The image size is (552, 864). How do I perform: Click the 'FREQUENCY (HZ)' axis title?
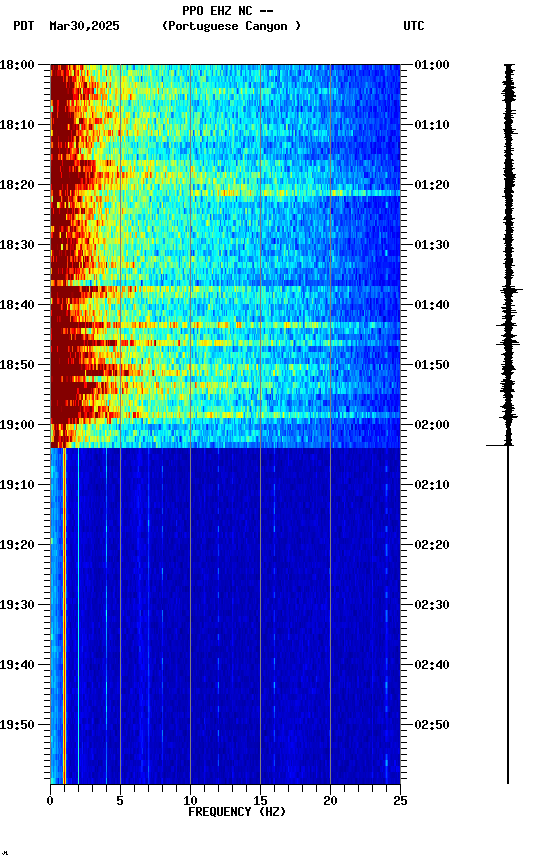pyautogui.click(x=237, y=812)
